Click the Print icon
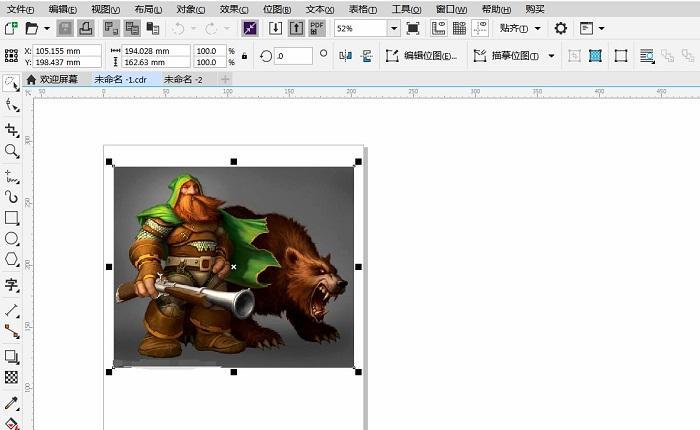 (x=86, y=29)
